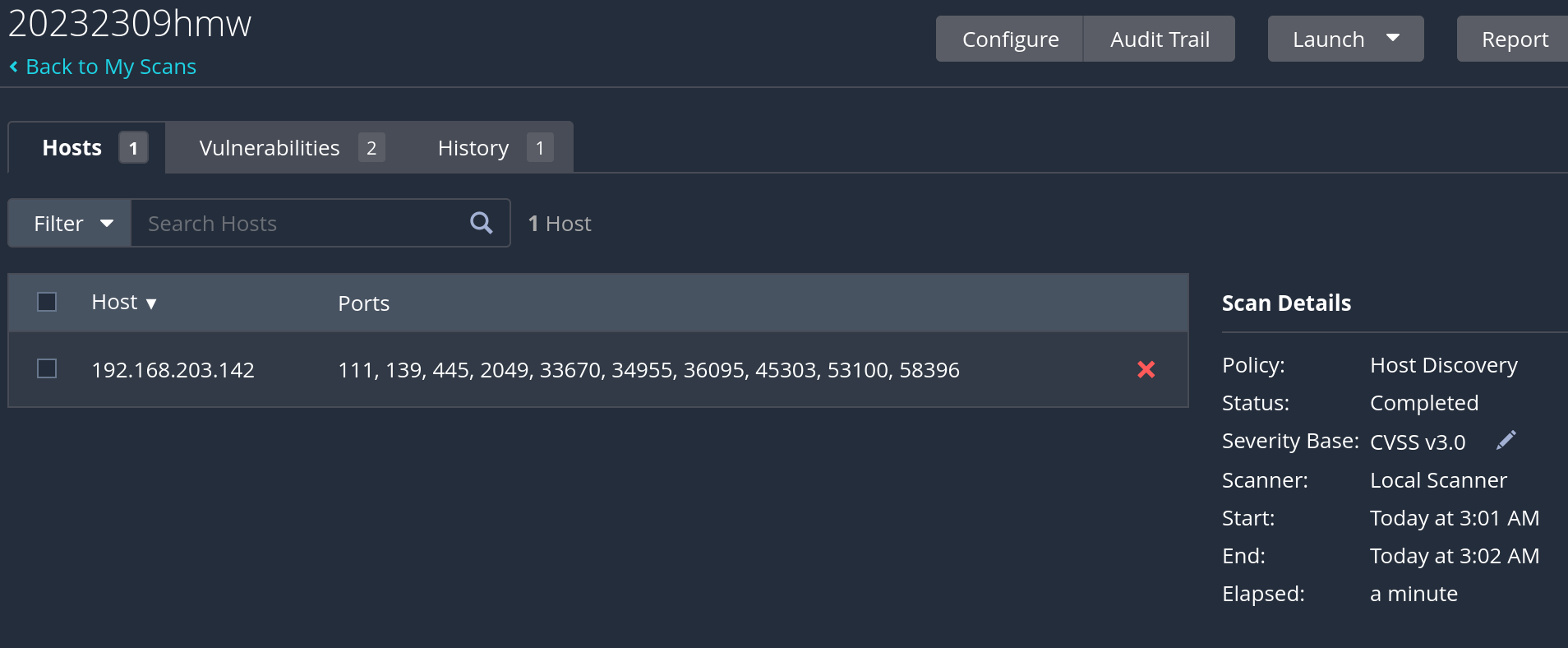1568x648 pixels.
Task: Click the Host column sort arrow
Action: (x=151, y=303)
